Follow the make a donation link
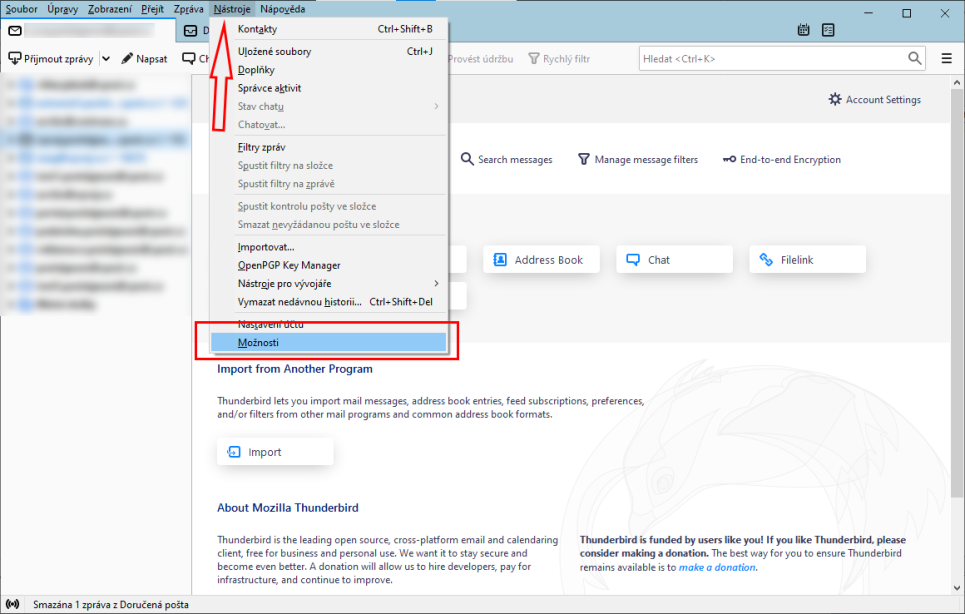965x614 pixels. click(717, 567)
